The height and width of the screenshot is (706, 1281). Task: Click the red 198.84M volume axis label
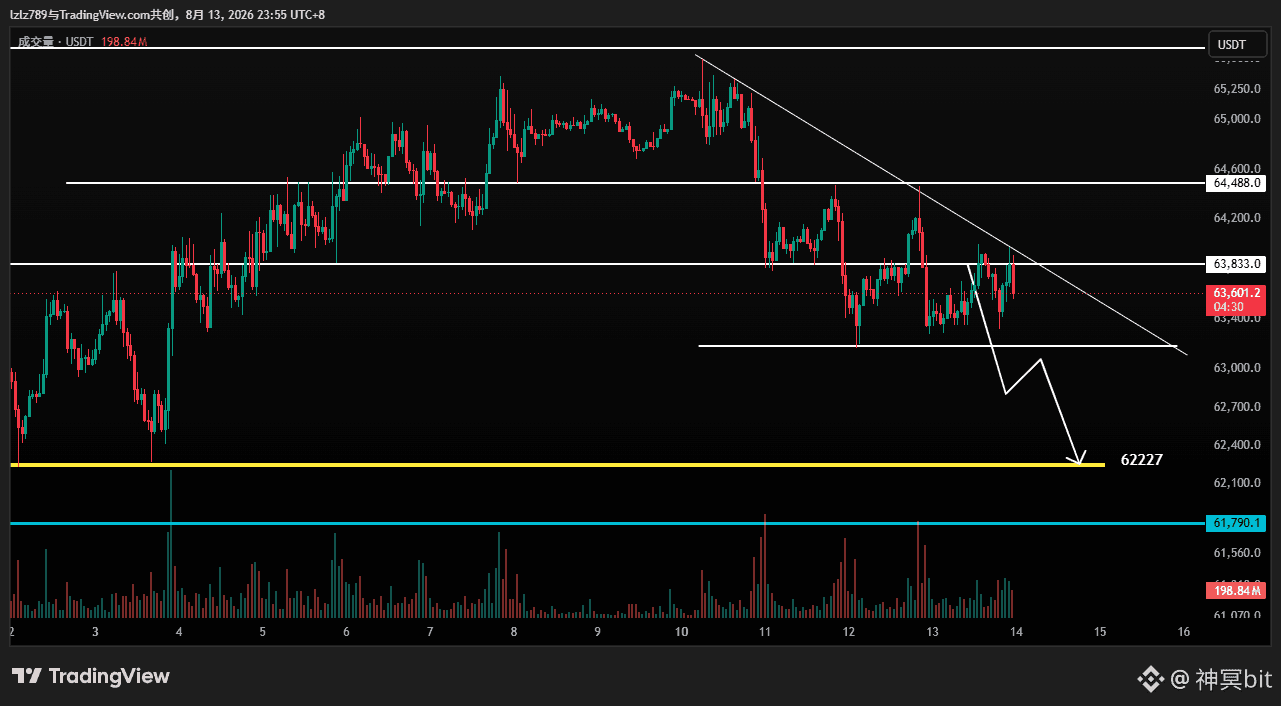pos(1238,593)
